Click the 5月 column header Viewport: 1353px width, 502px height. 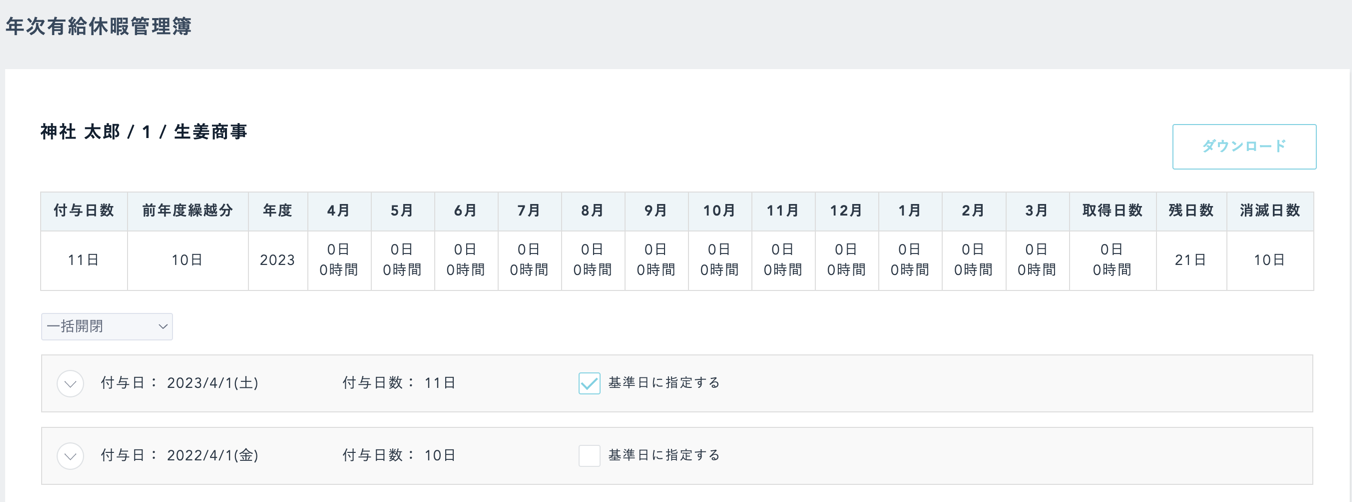pyautogui.click(x=402, y=211)
